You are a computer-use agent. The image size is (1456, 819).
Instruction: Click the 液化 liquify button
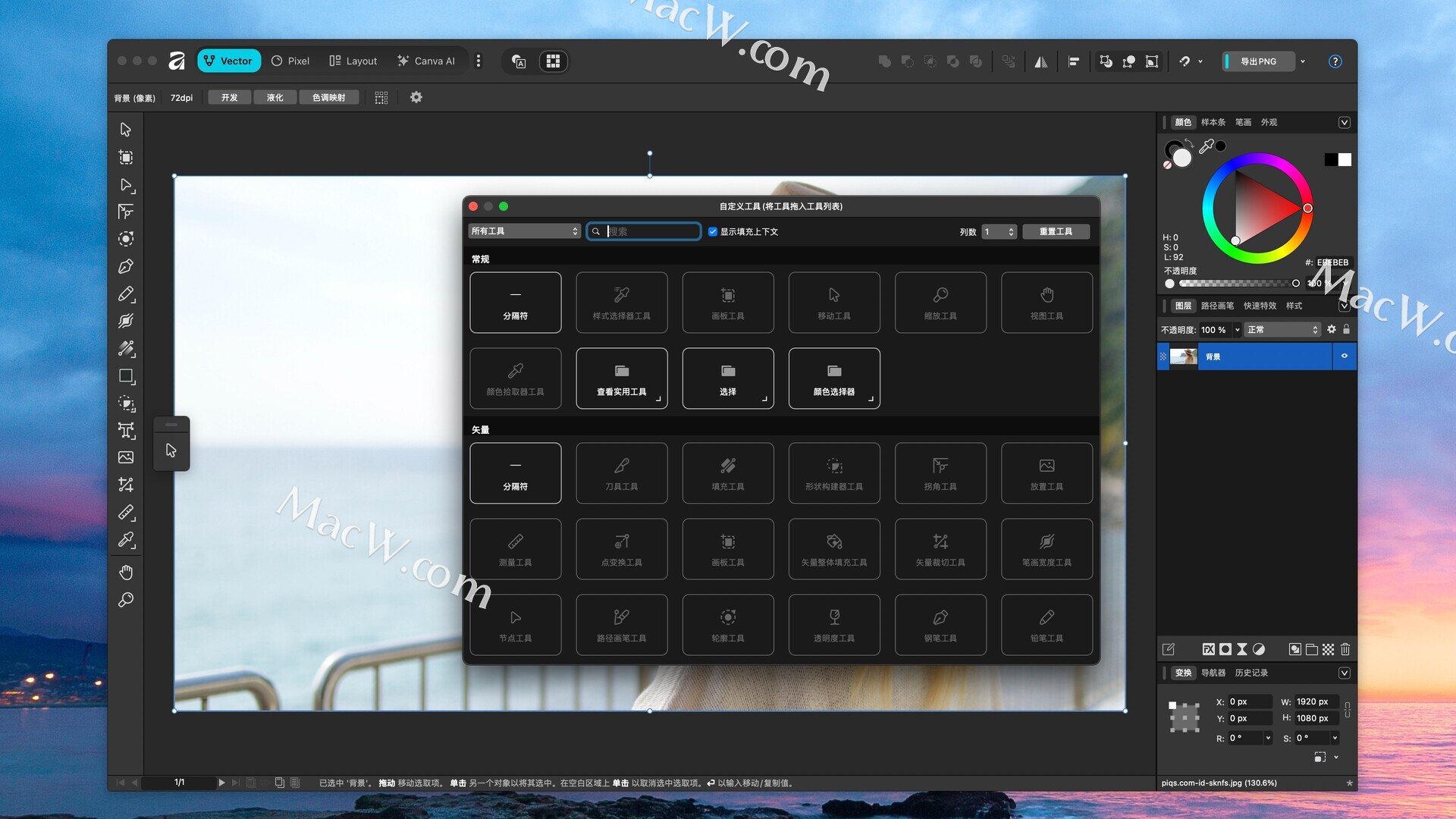pos(275,97)
